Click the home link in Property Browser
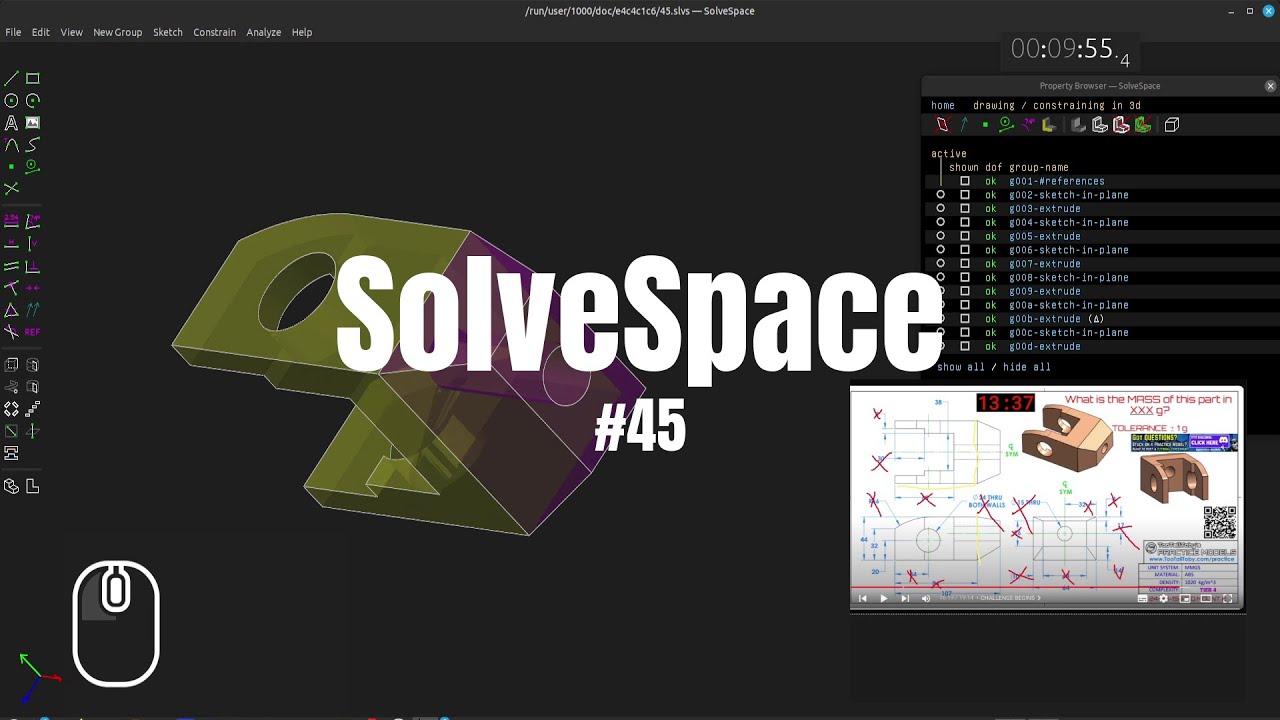The width and height of the screenshot is (1280, 720). tap(943, 105)
